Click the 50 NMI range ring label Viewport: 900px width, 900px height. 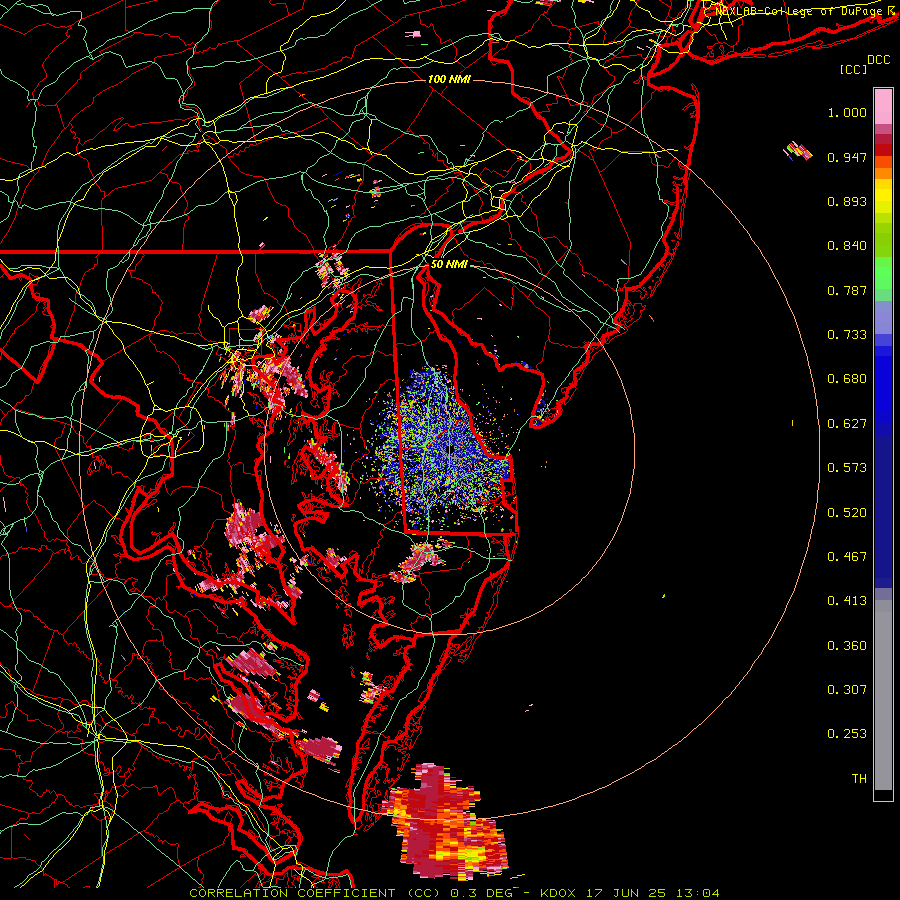click(x=449, y=264)
